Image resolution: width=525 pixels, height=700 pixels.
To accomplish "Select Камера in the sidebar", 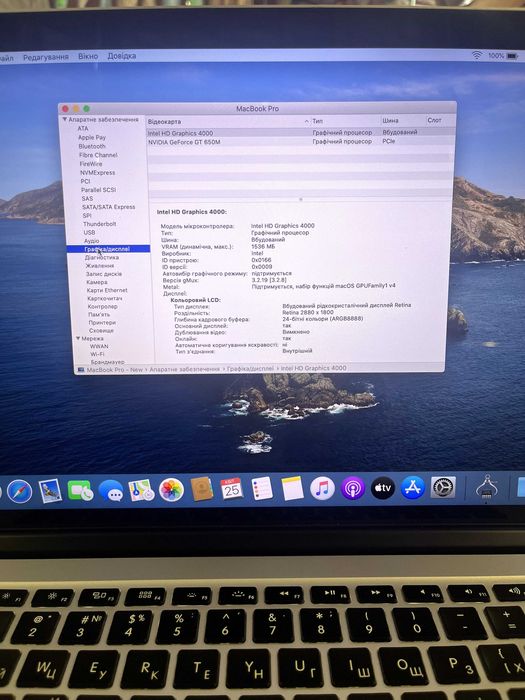I will coord(97,282).
